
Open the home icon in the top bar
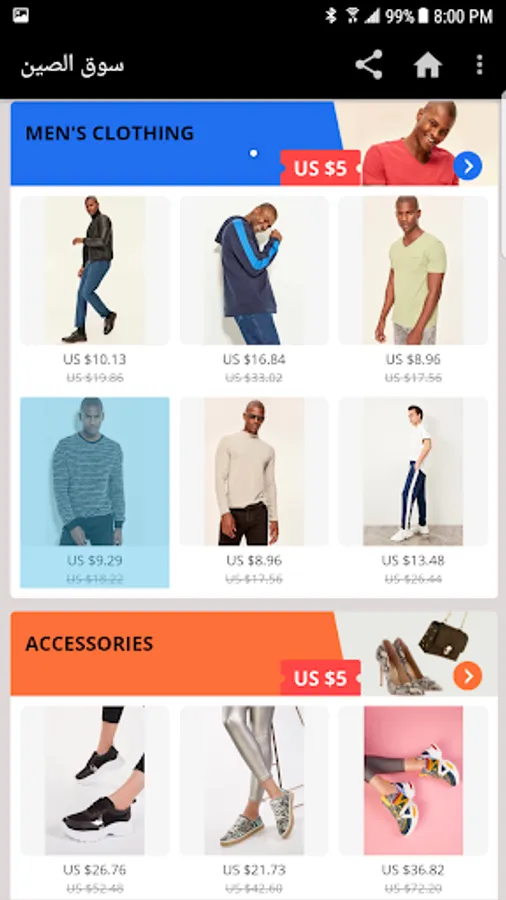pyautogui.click(x=428, y=65)
